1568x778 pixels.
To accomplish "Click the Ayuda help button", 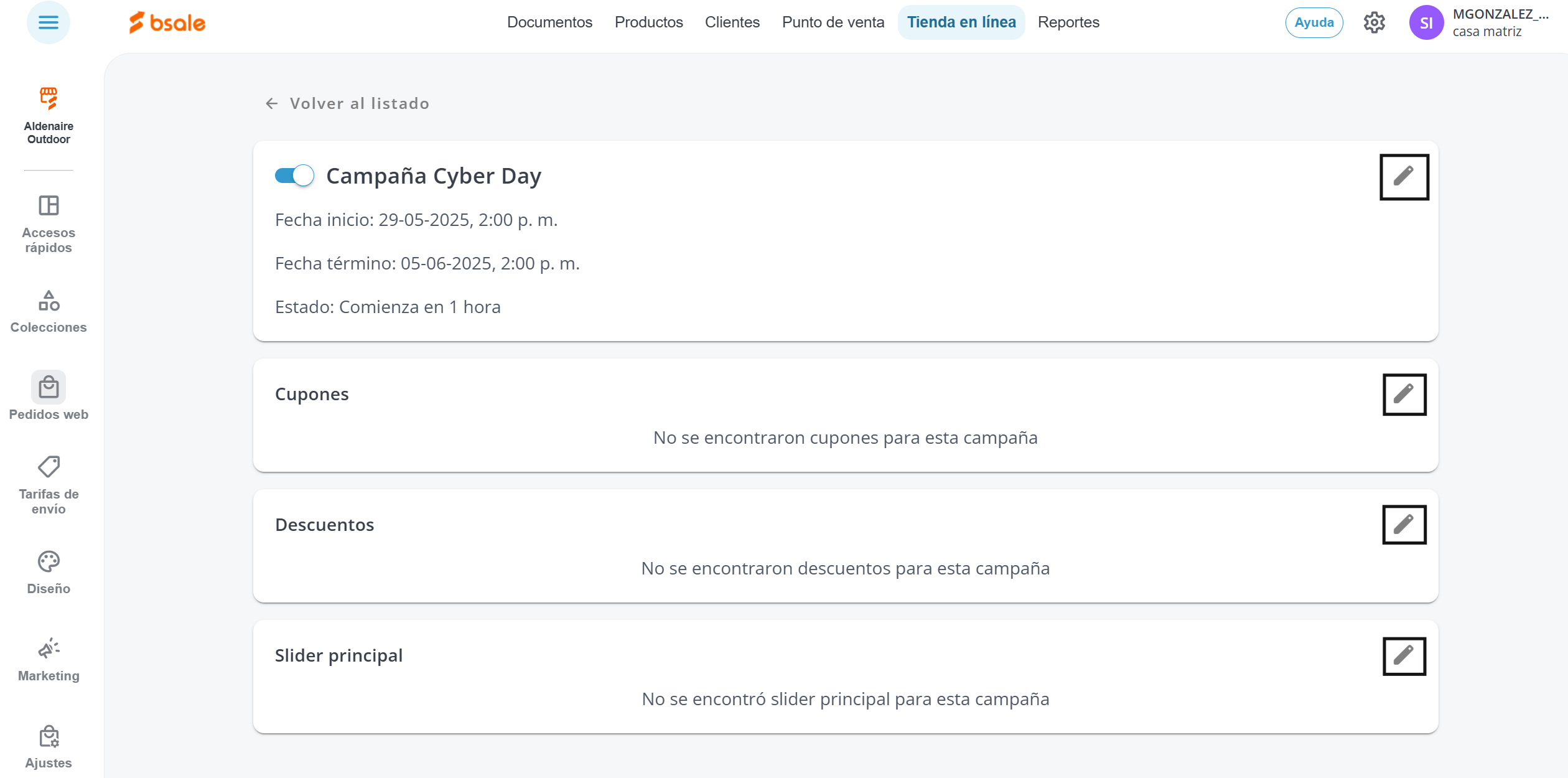I will 1314,23.
